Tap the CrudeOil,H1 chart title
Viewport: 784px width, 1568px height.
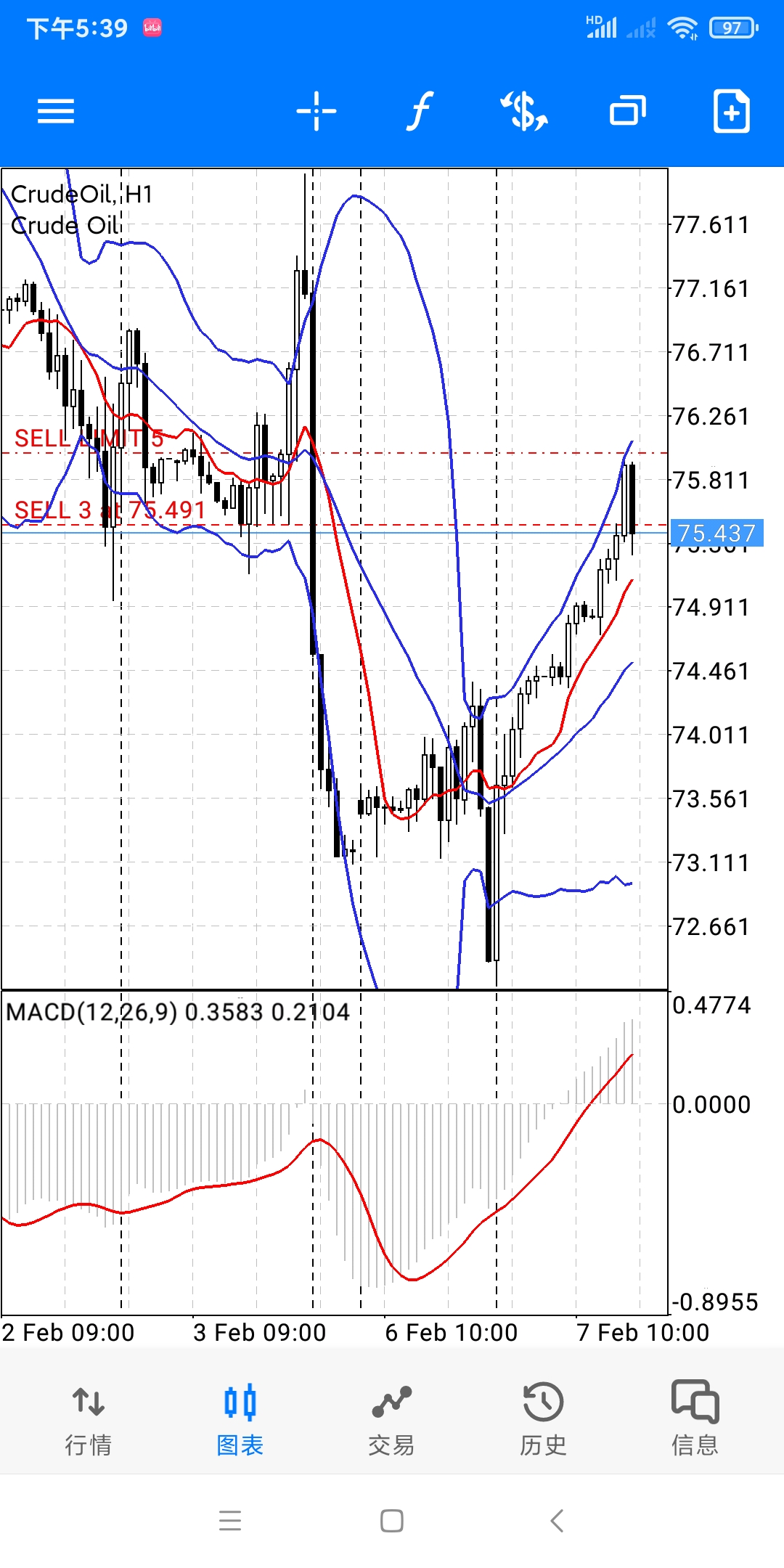[x=82, y=195]
